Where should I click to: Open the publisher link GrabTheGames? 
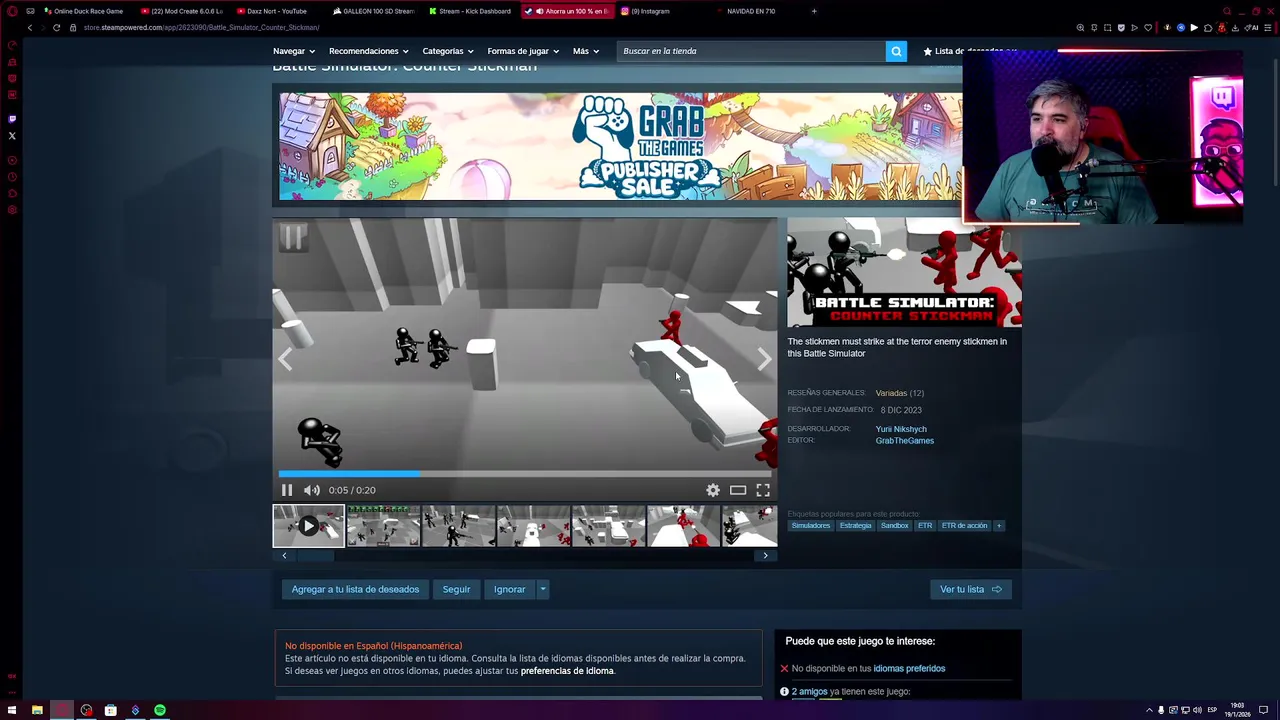[905, 441]
